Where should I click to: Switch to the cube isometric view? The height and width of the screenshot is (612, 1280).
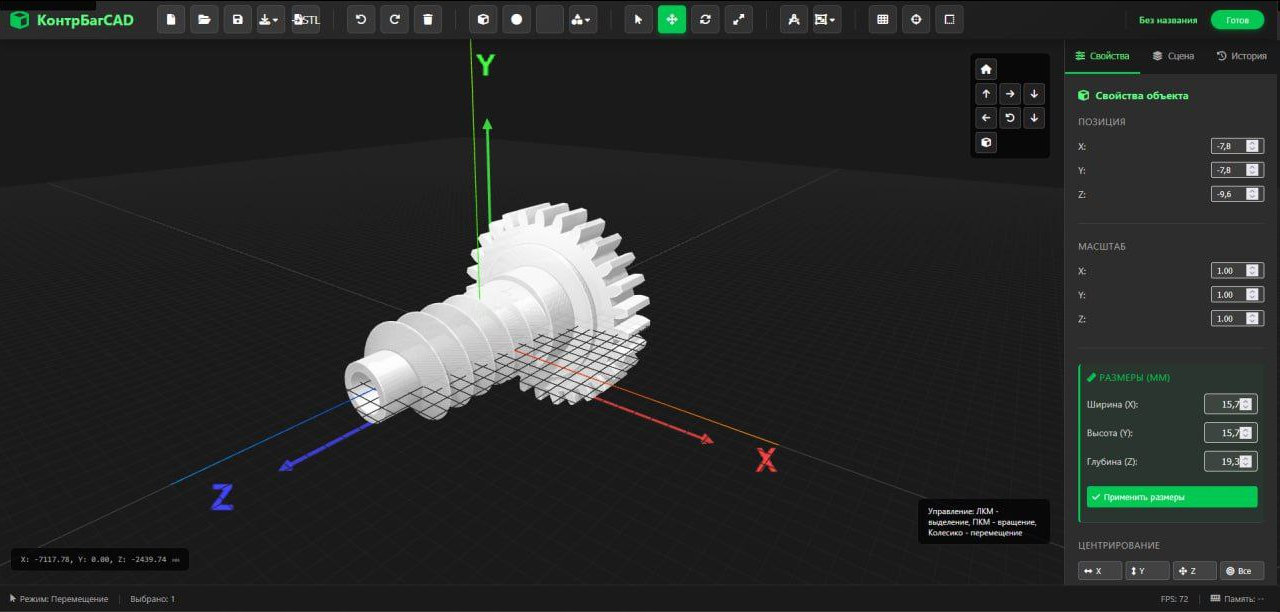click(x=986, y=143)
